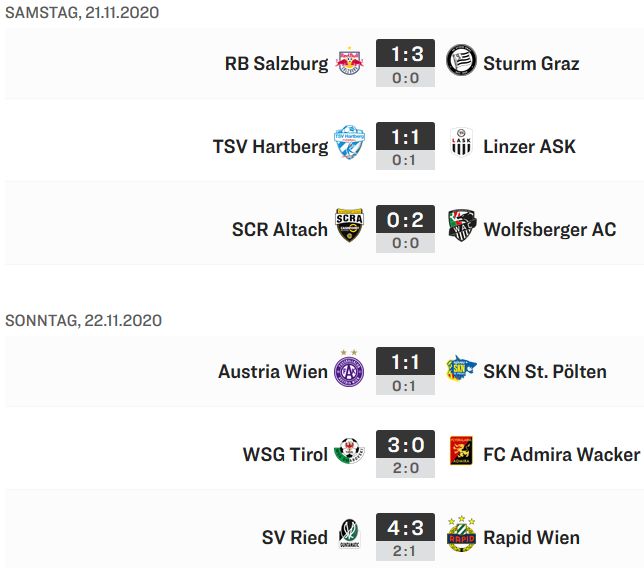644x568 pixels.
Task: Open the 3:0 WSG Tirol match score
Action: point(405,445)
